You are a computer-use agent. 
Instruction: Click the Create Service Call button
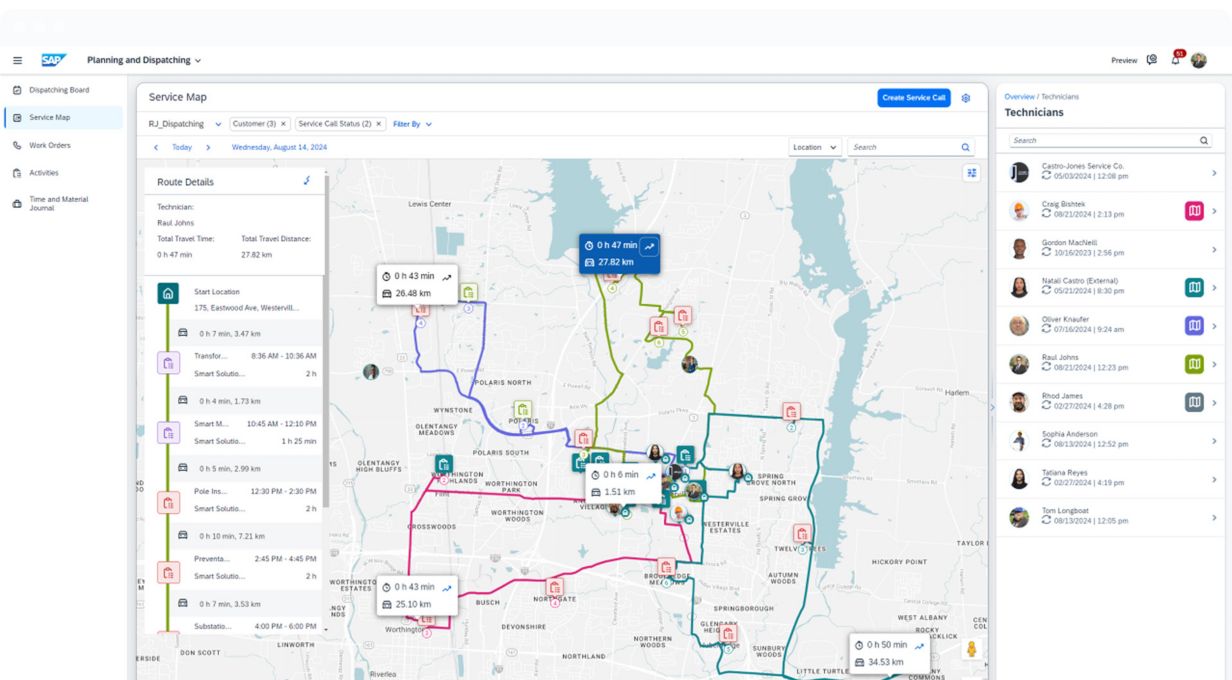(x=914, y=98)
